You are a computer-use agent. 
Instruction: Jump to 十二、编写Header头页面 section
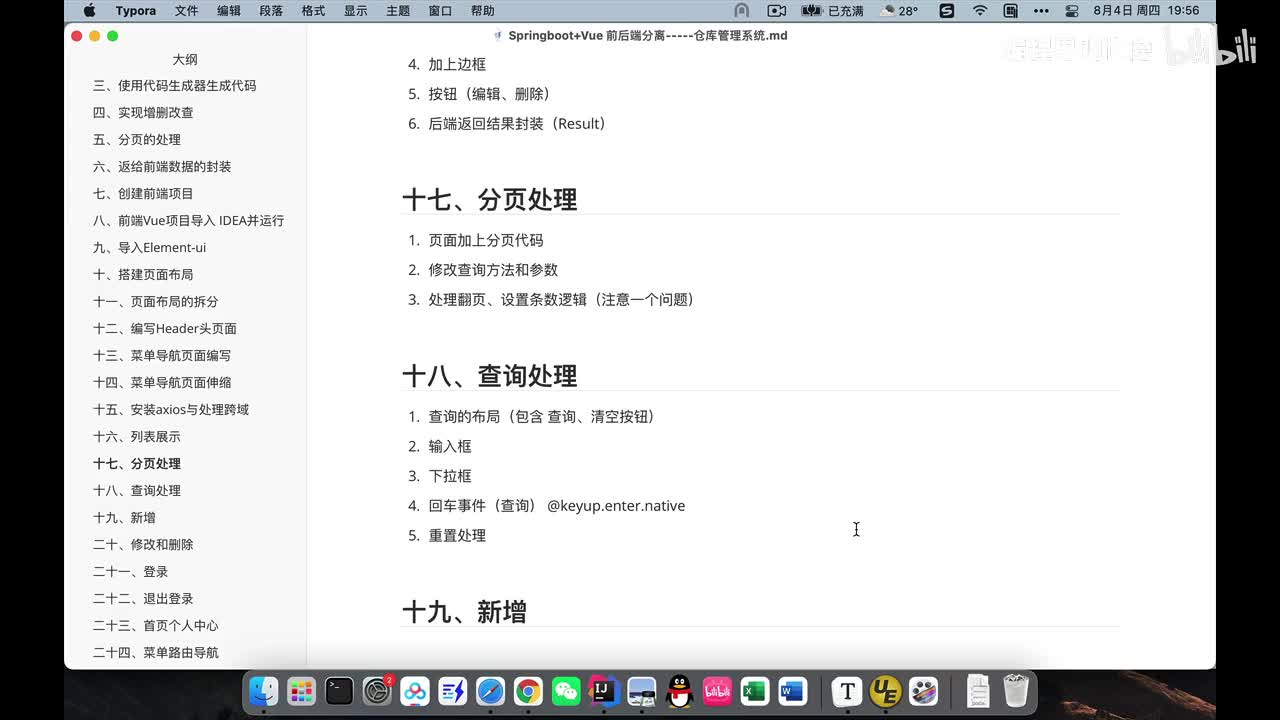click(165, 329)
